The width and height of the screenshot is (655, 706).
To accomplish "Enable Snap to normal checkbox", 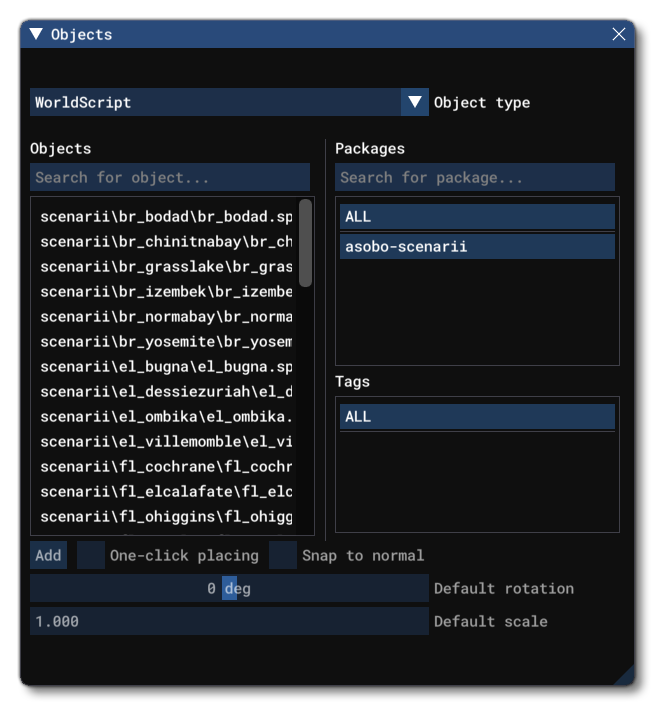I will pos(283,555).
